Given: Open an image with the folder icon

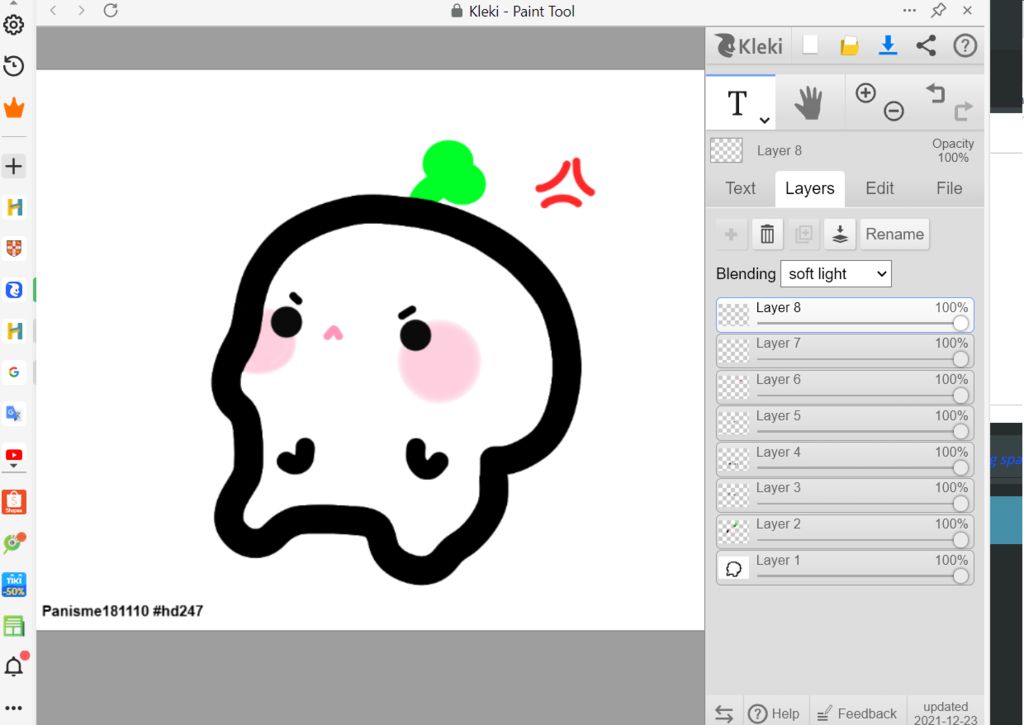Looking at the screenshot, I should click(x=849, y=46).
